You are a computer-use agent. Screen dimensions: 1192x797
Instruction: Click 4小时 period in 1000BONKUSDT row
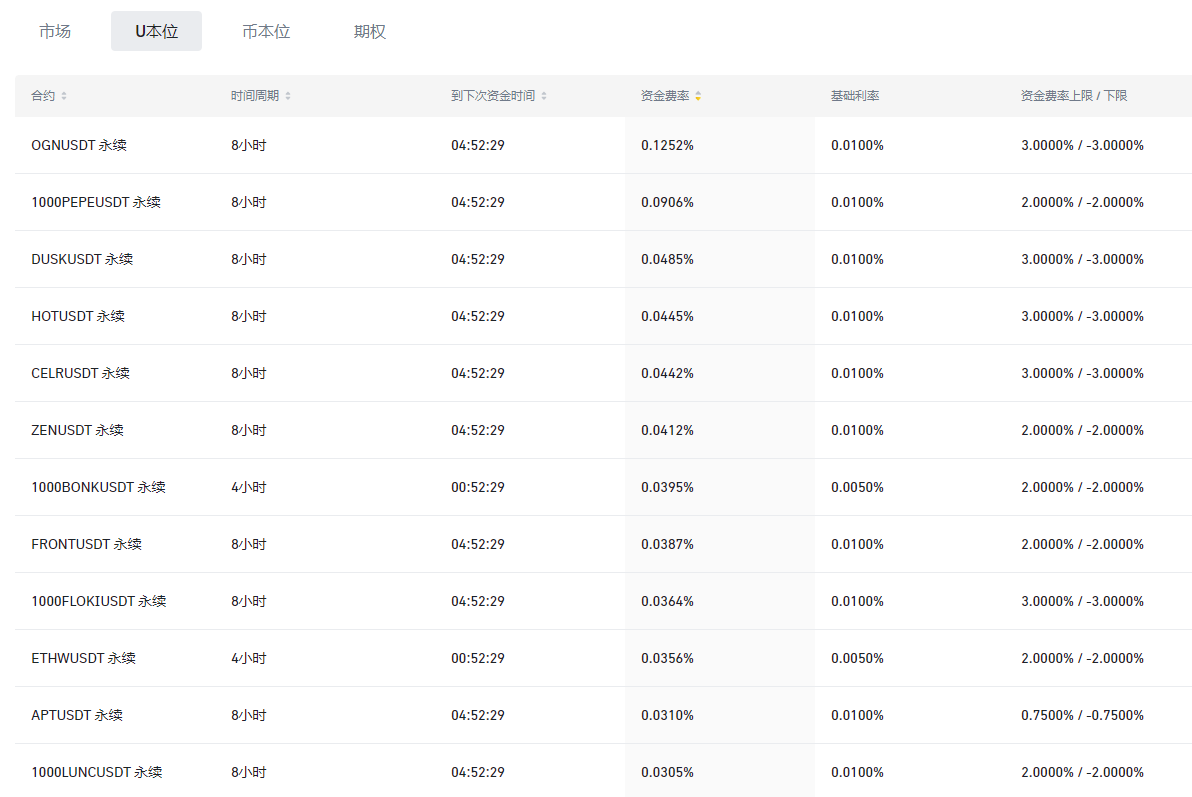249,487
